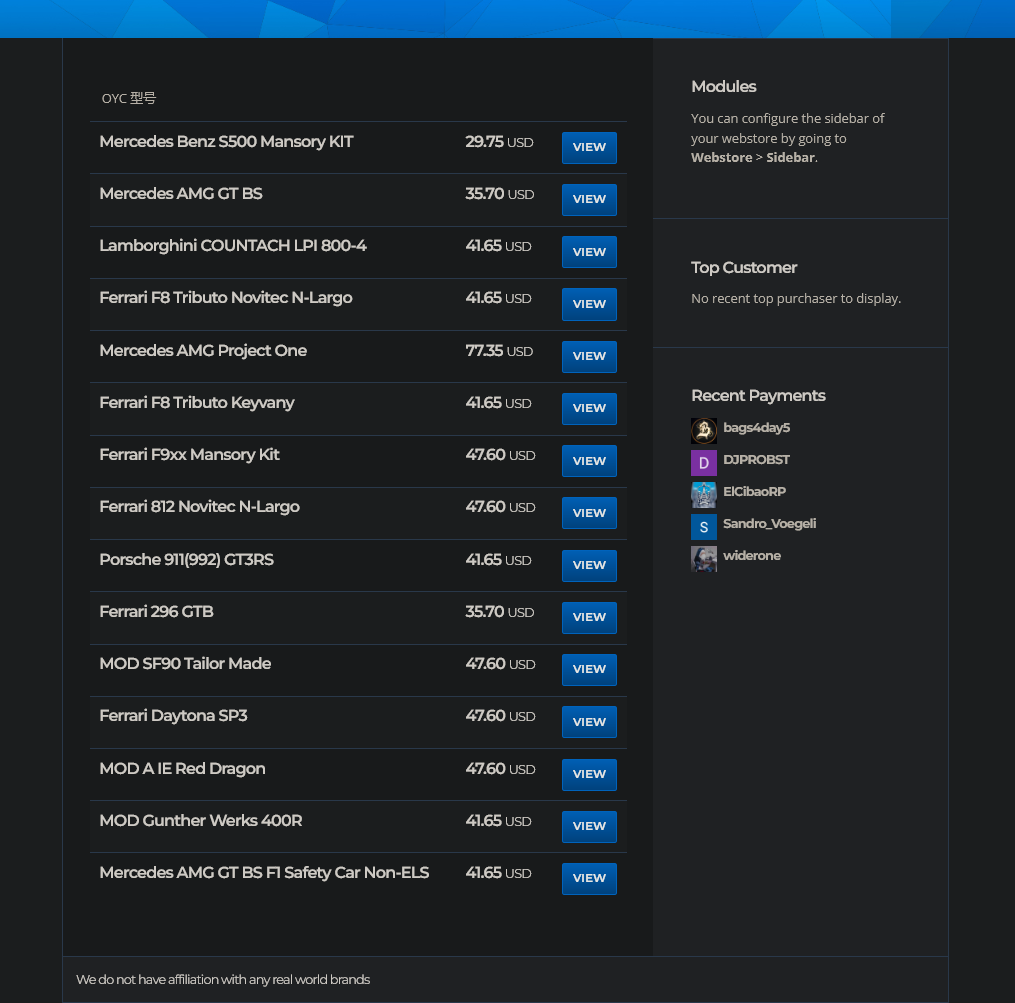Viewport: 1015px width, 1003px height.
Task: Click the bags4day5 avatar image
Action: point(704,430)
